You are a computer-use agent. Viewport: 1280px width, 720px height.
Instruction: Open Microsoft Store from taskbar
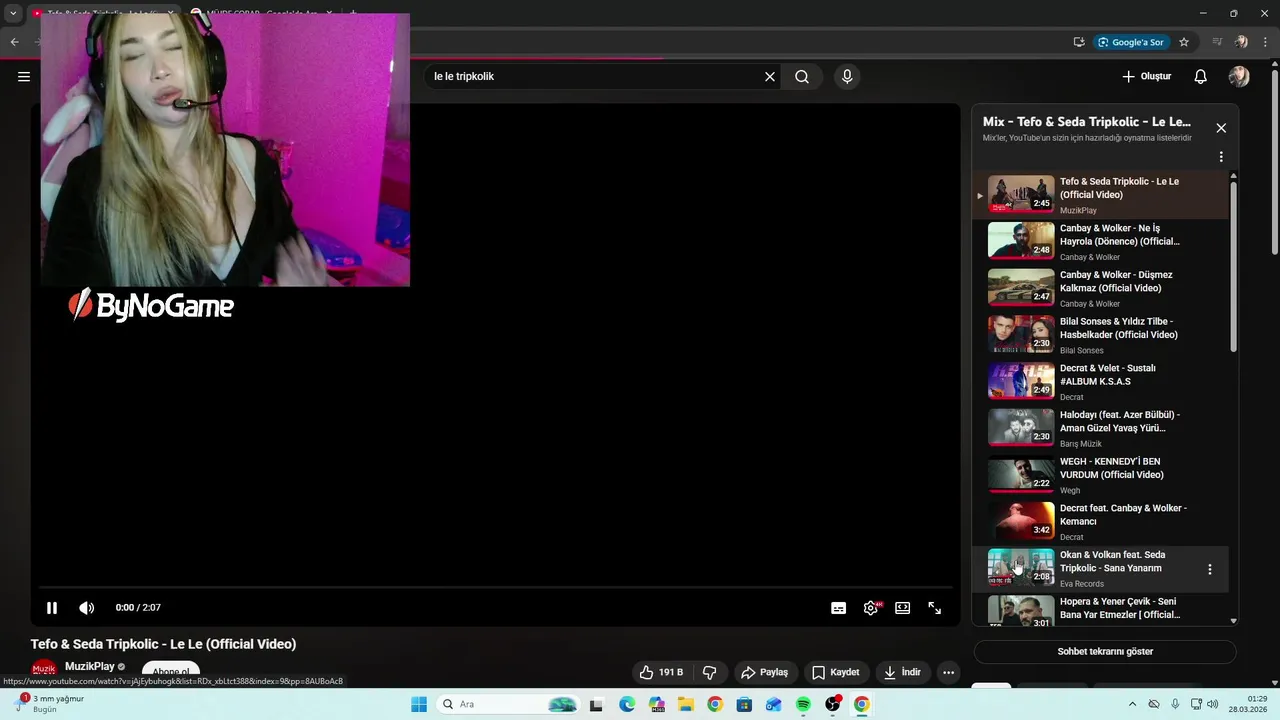click(x=744, y=704)
